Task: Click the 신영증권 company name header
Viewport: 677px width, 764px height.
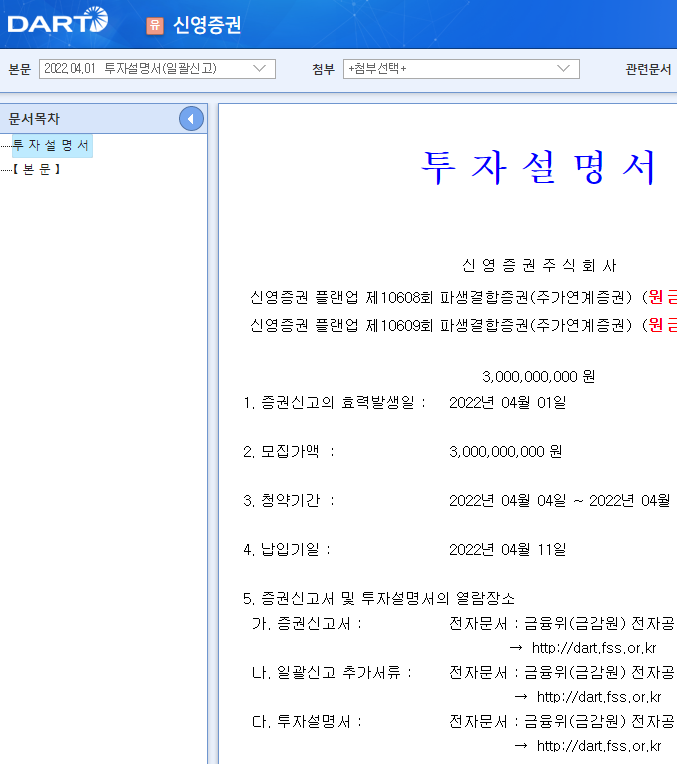Action: (x=207, y=25)
